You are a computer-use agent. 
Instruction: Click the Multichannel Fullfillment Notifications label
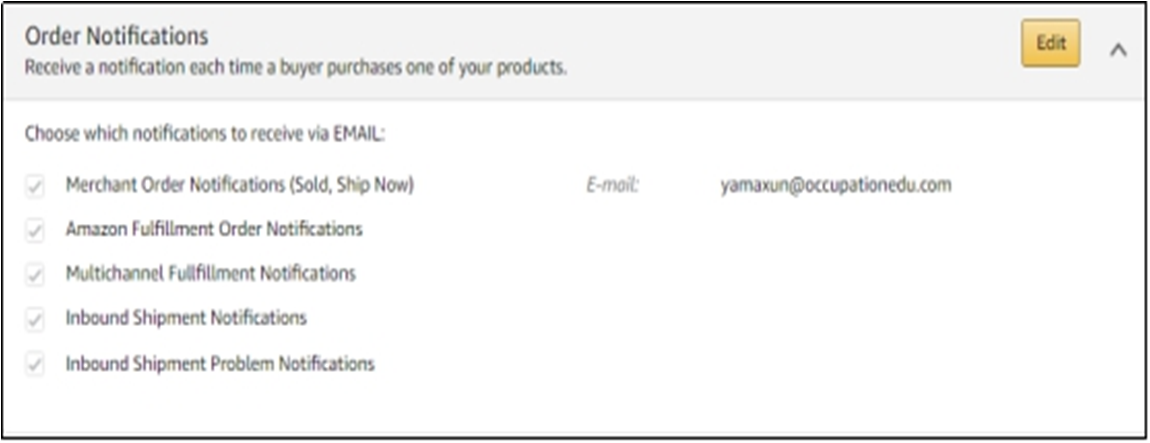click(210, 273)
